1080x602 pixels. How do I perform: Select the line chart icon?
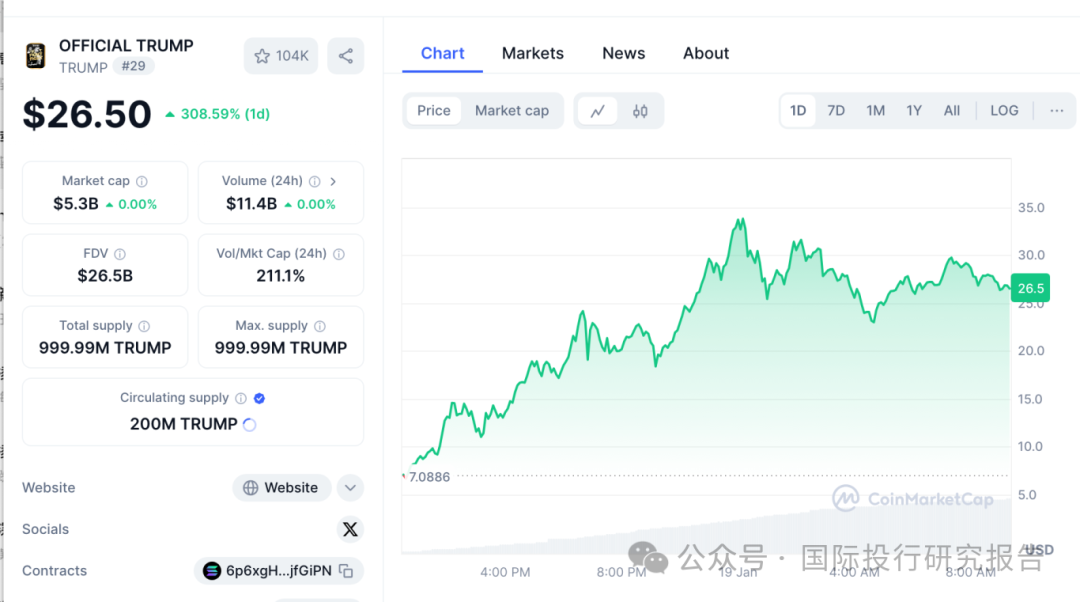[599, 111]
